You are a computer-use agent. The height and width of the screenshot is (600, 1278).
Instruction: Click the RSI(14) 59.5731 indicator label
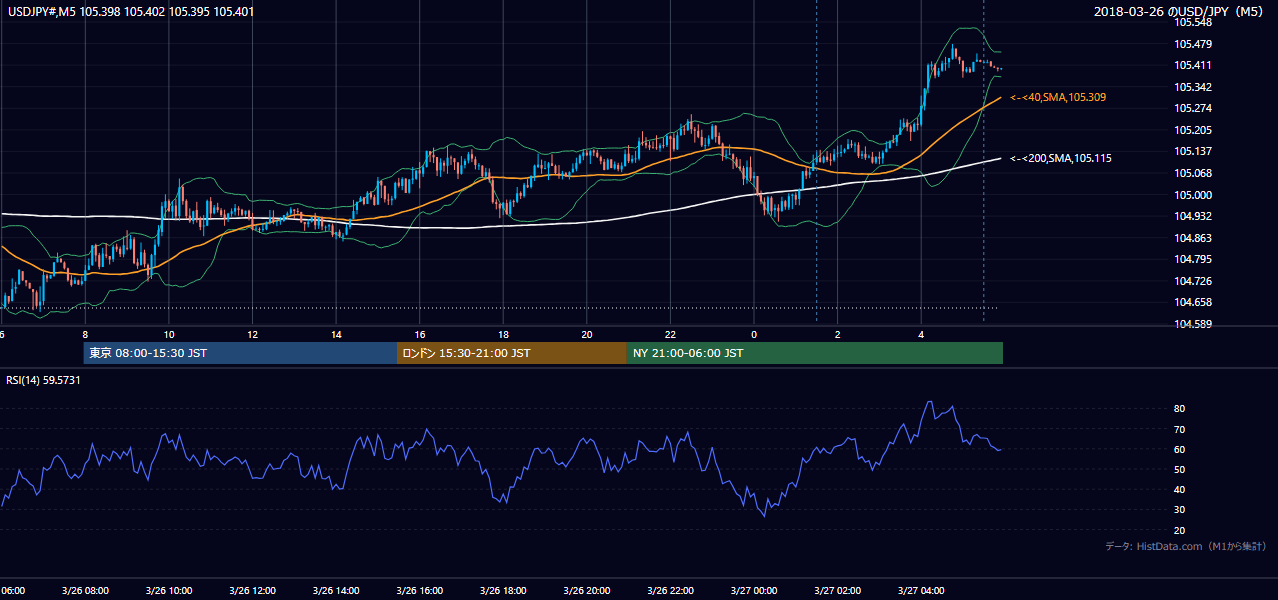pyautogui.click(x=44, y=380)
